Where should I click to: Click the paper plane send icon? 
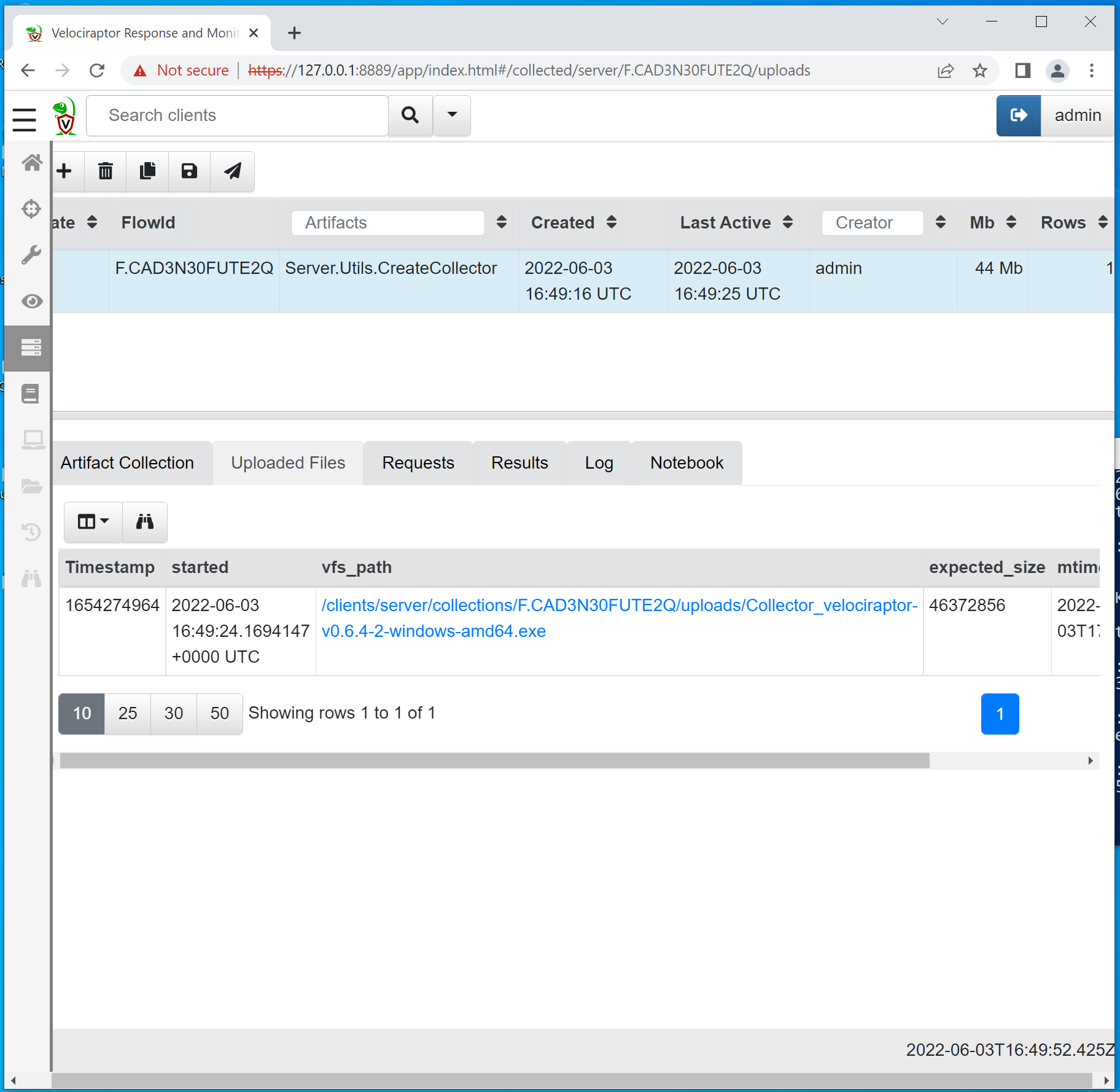(x=232, y=171)
